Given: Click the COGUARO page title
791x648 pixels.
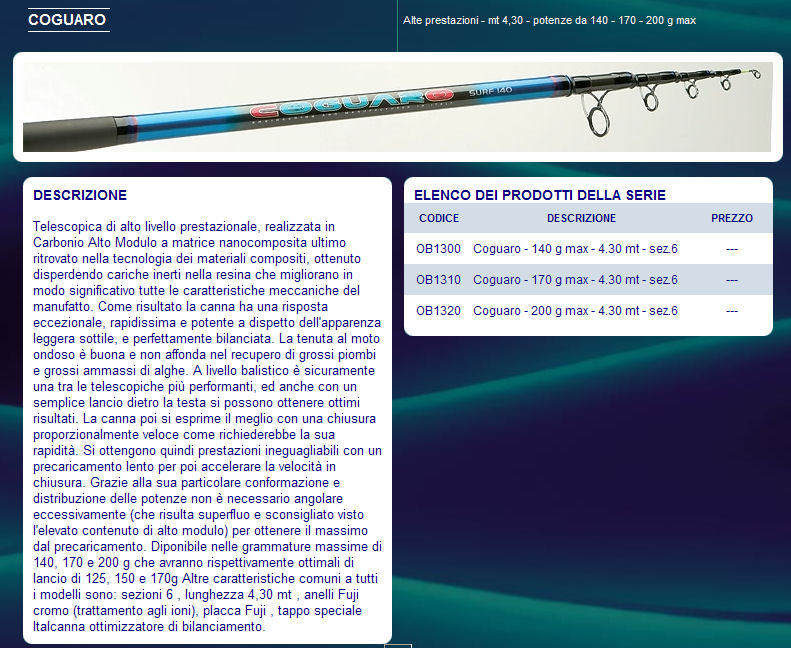Looking at the screenshot, I should 67,20.
